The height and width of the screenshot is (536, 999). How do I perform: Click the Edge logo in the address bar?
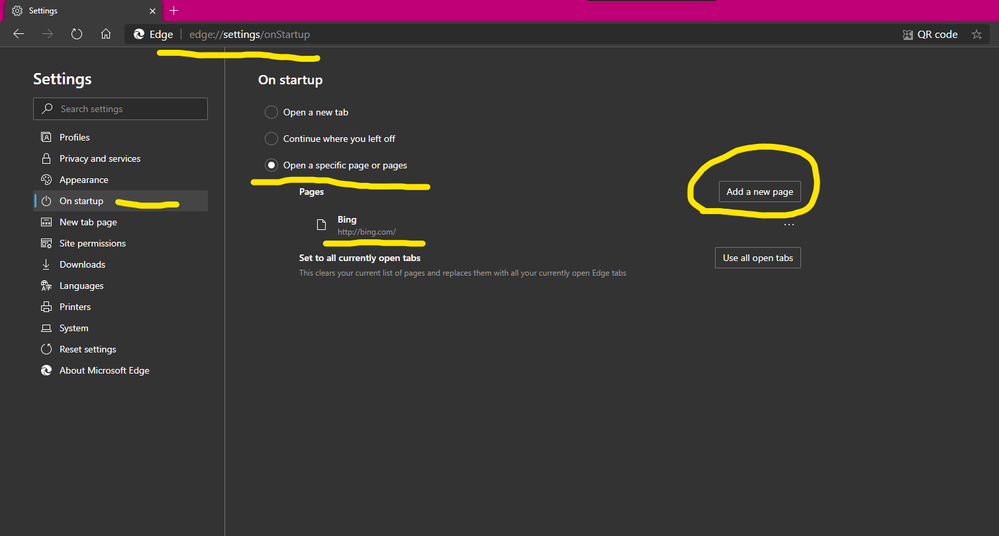click(138, 34)
